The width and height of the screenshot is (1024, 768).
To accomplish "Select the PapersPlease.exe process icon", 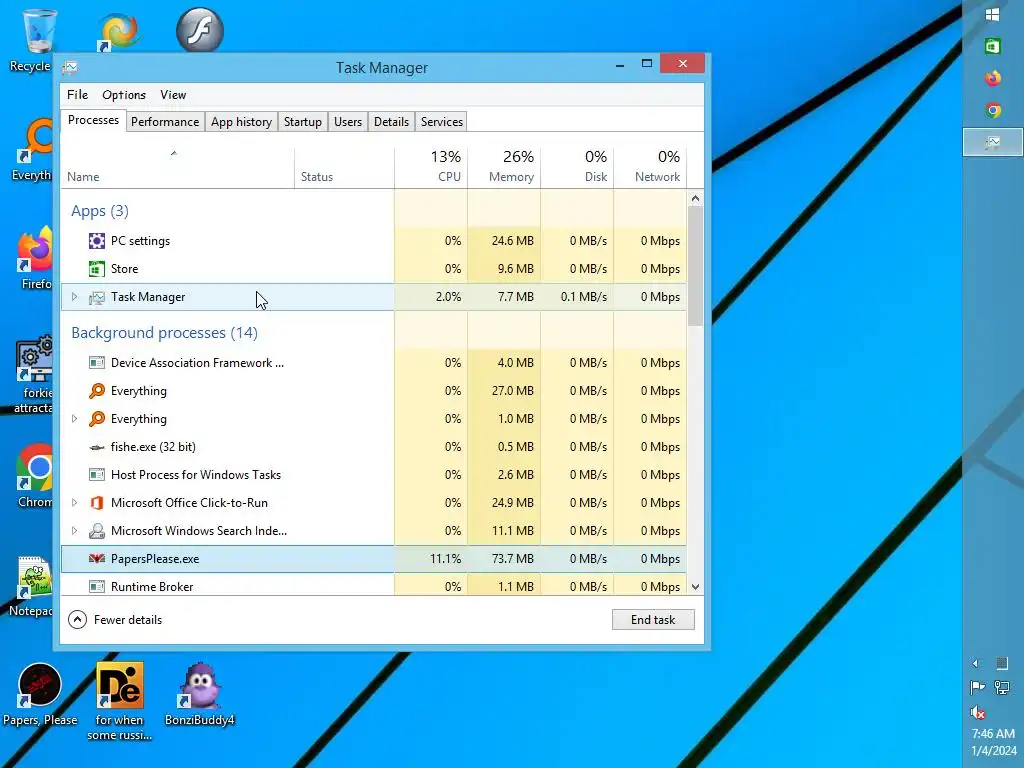I will 97,559.
